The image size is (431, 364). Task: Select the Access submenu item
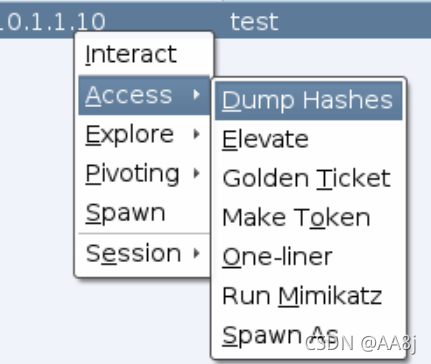(x=144, y=95)
